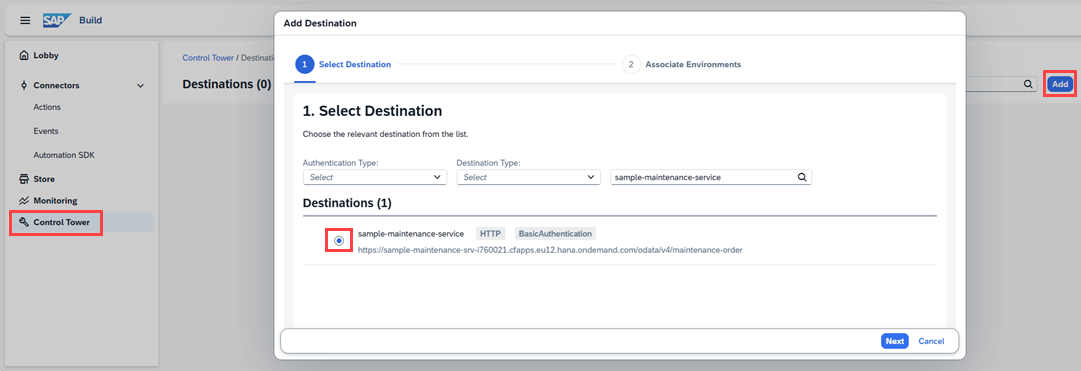Open Actions under Connectors
This screenshot has height=371, width=1081.
click(47, 107)
